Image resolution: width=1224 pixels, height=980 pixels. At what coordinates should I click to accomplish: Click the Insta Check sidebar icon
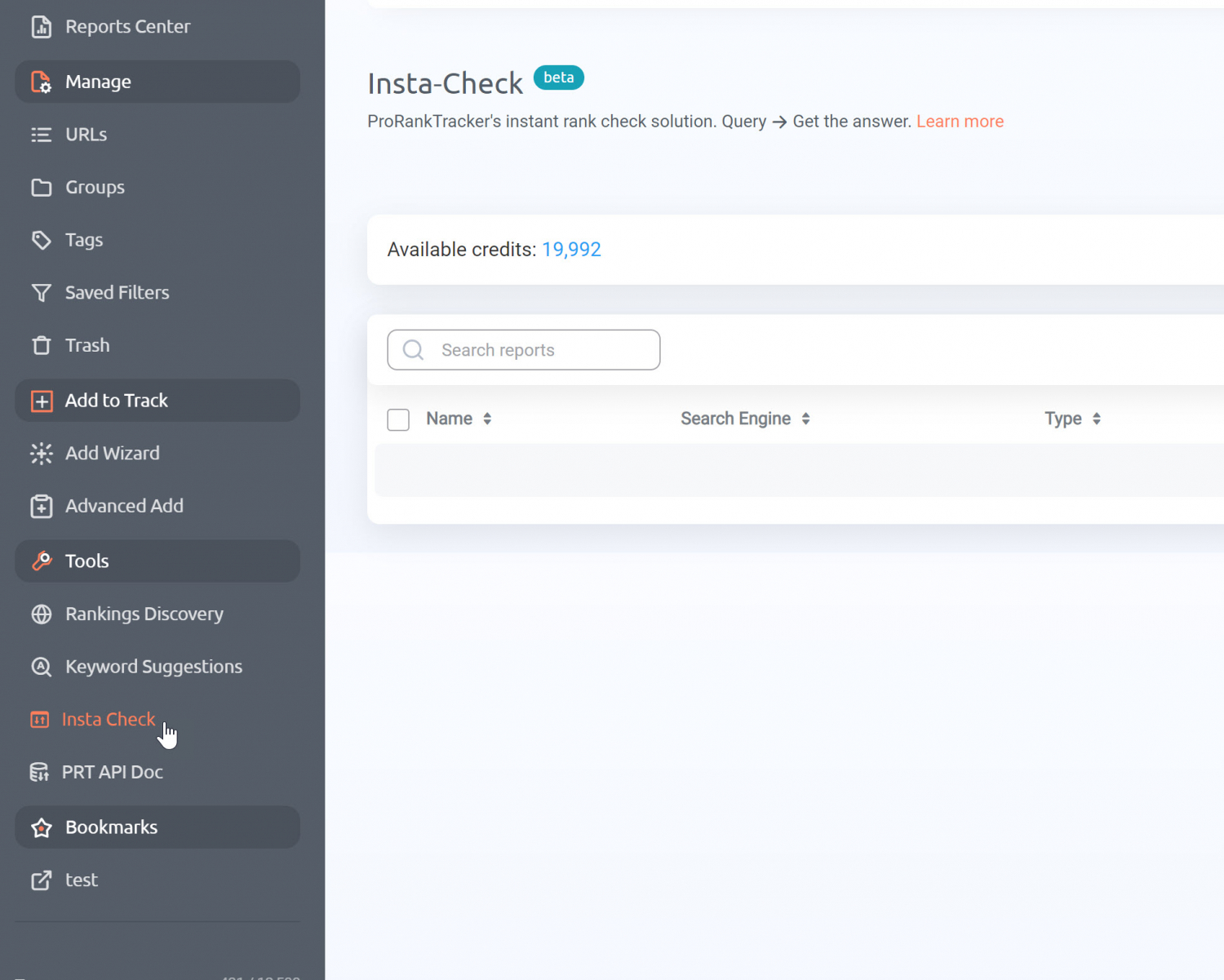[x=39, y=720]
